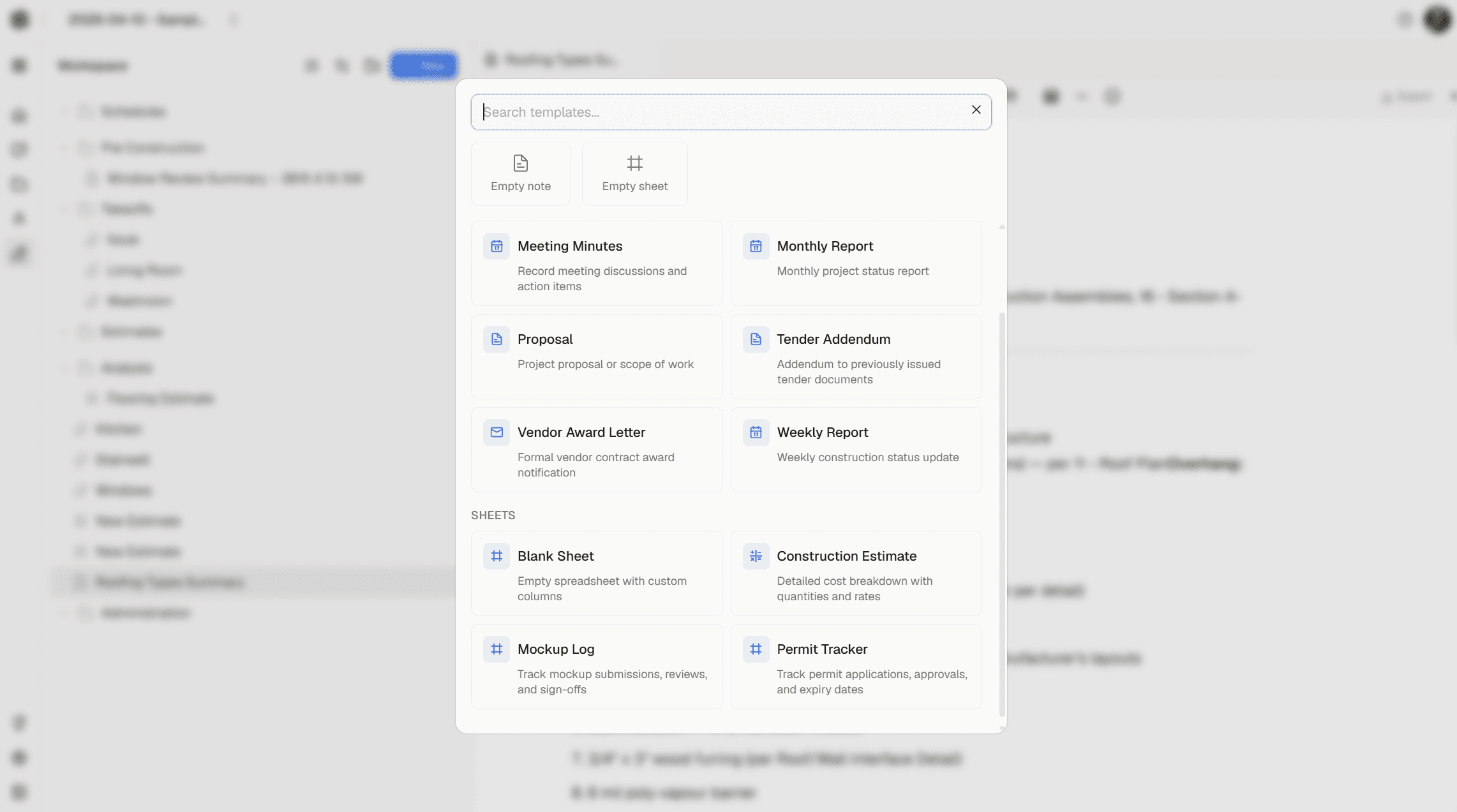Pick the Tender Addendum template card

pos(856,357)
